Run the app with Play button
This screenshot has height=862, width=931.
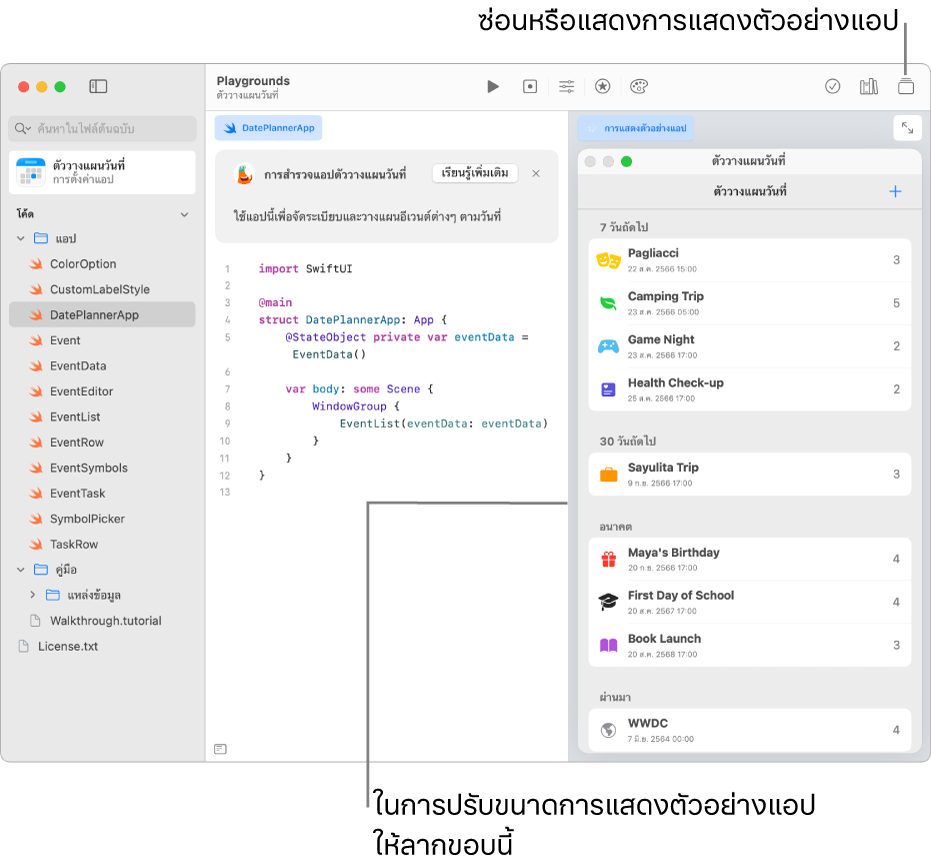click(x=493, y=87)
